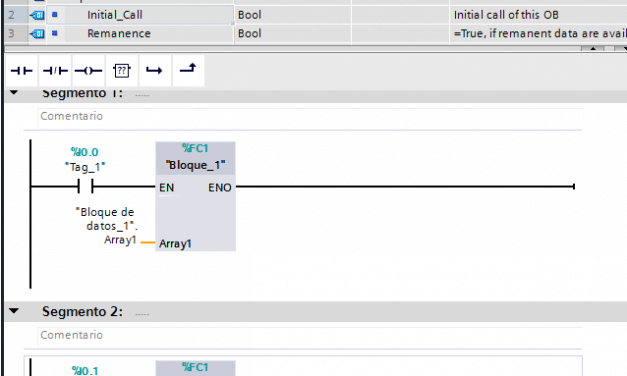627x376 pixels.
Task: Insert a normally open contact
Action: 22,71
